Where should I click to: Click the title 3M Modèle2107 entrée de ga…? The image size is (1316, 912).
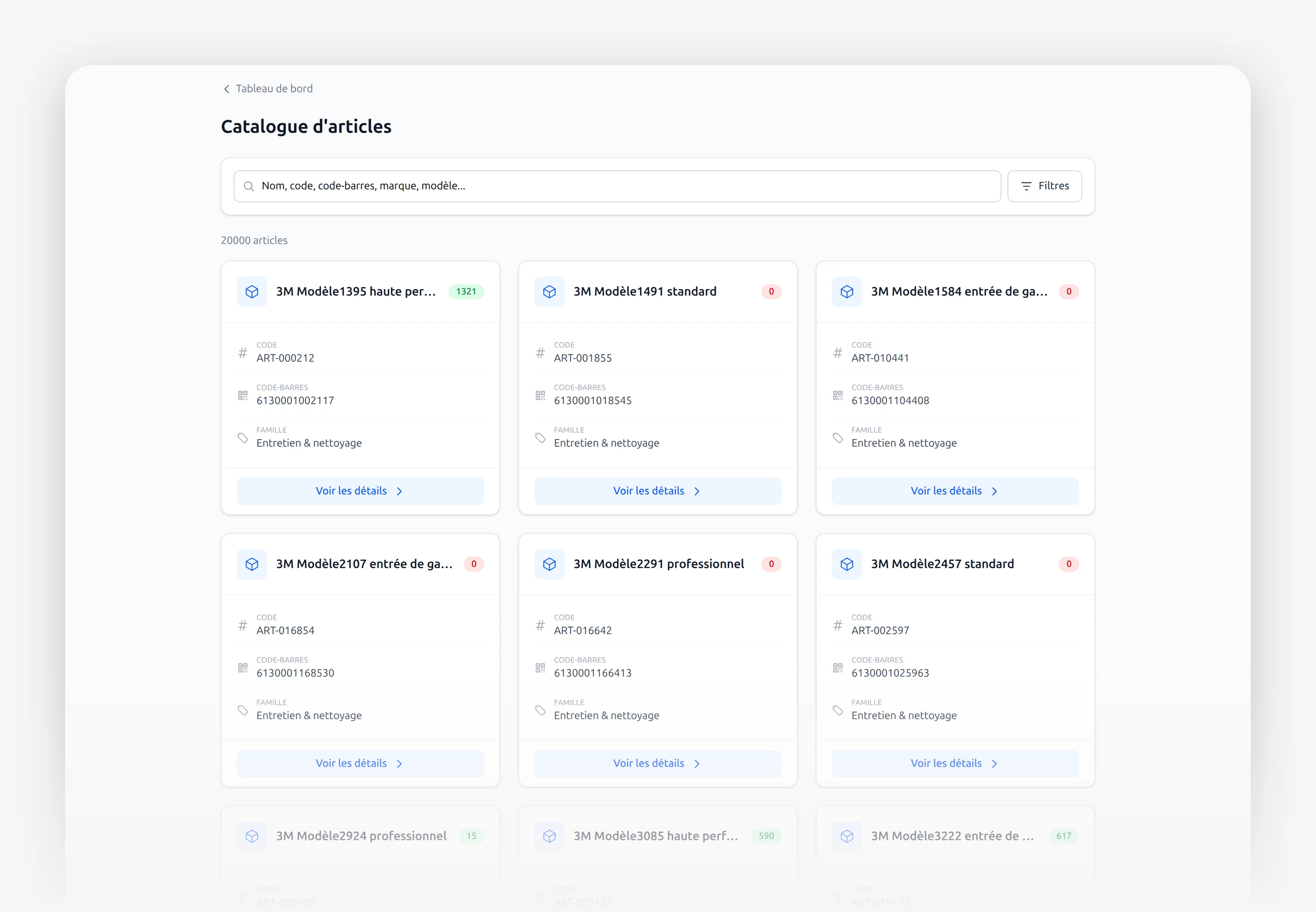click(364, 565)
